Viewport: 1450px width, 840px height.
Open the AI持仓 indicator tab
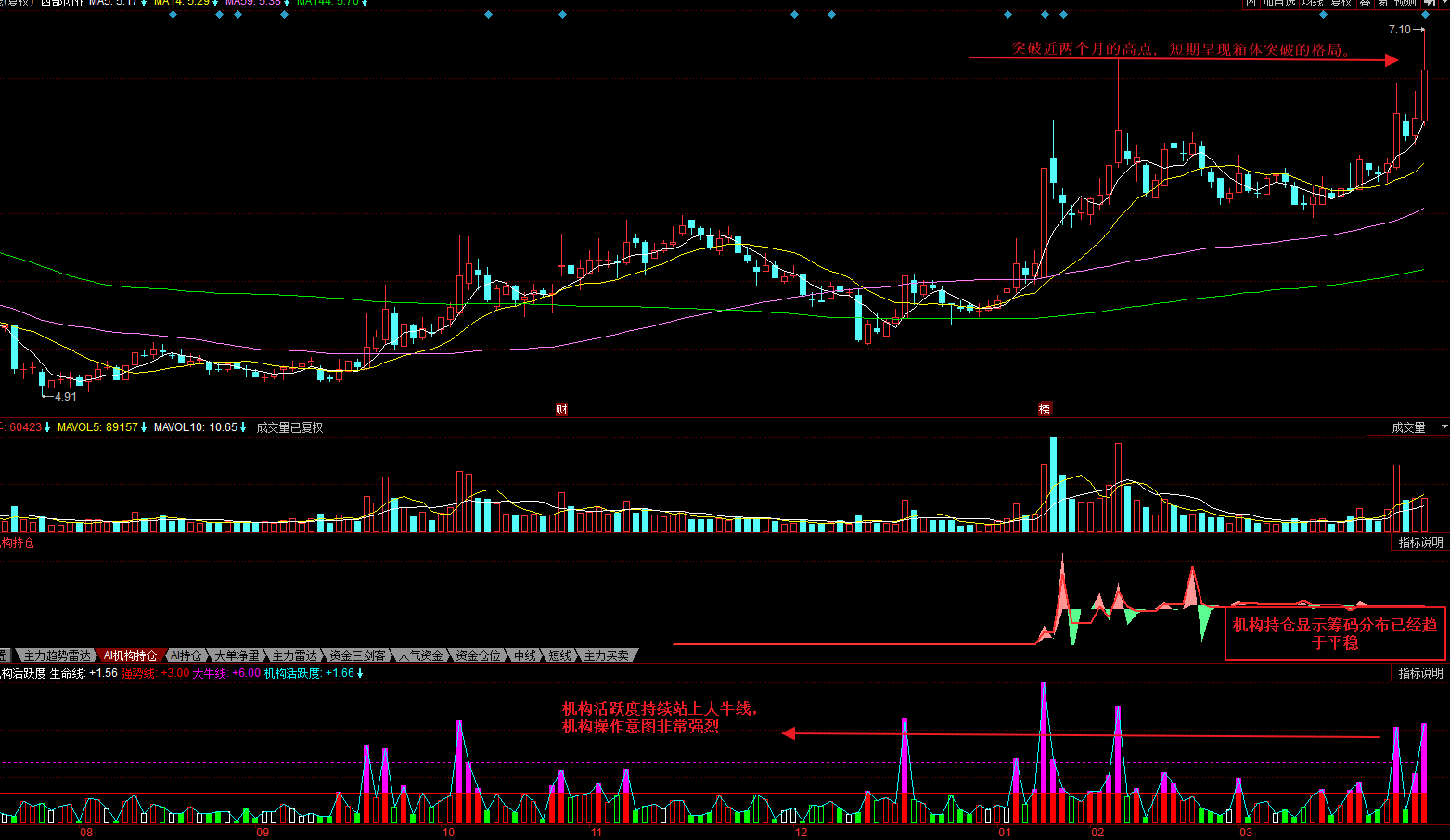tap(186, 655)
